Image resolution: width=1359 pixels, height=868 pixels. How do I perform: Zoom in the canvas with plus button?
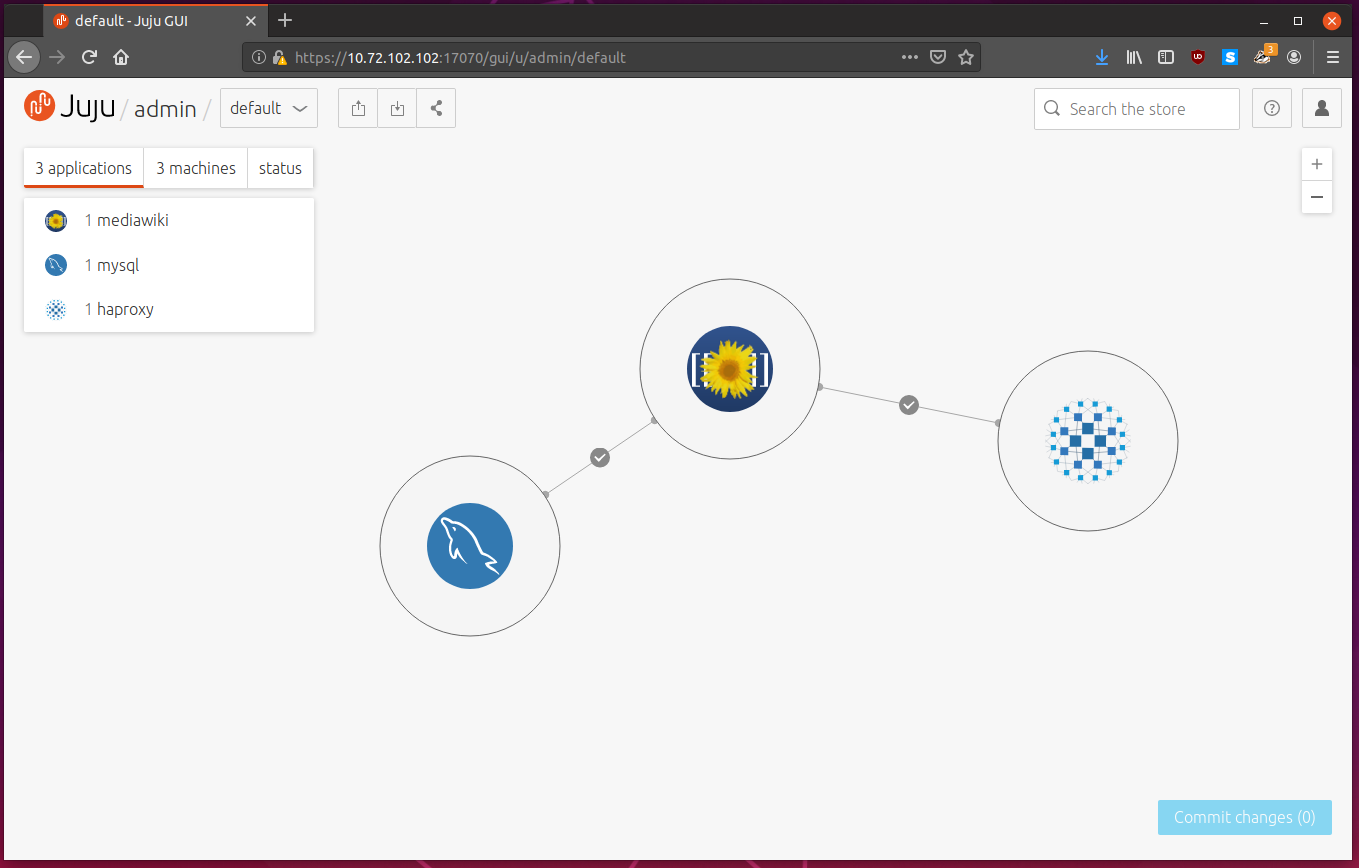click(1317, 165)
